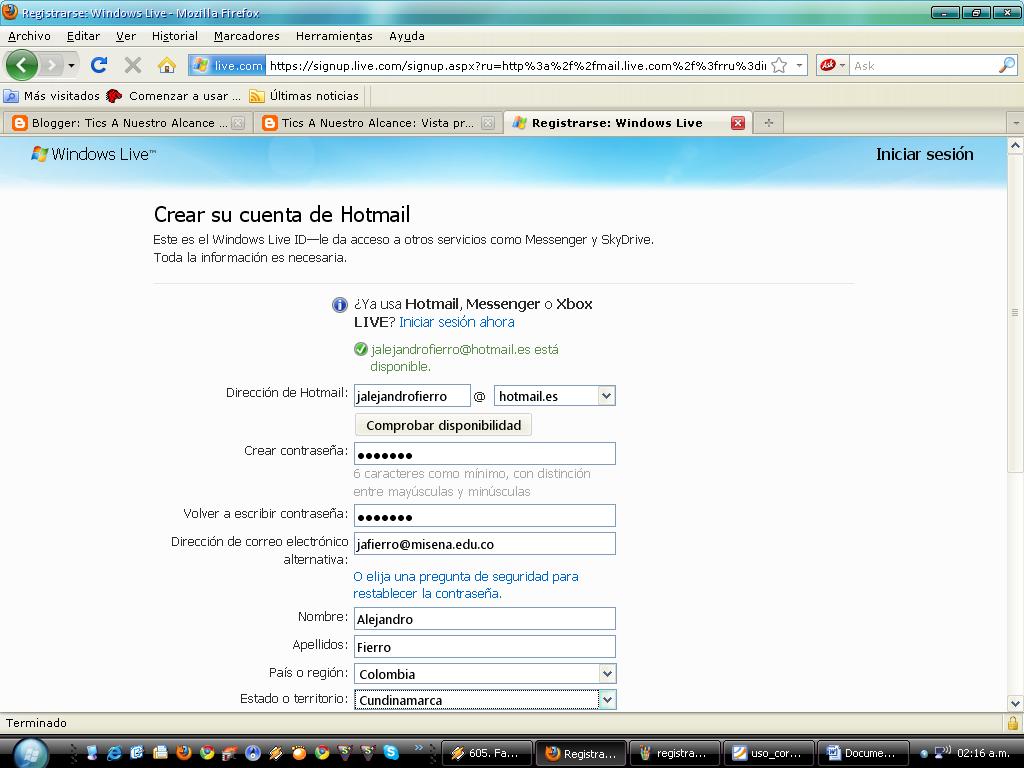The height and width of the screenshot is (768, 1024).
Task: Open the Herramientas menu
Action: pyautogui.click(x=334, y=35)
